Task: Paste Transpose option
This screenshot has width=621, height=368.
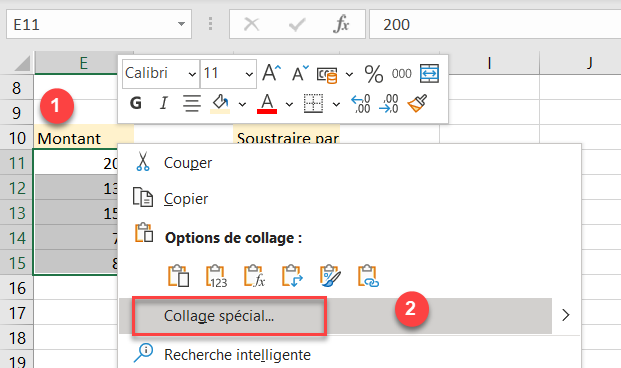Action: coord(292,276)
